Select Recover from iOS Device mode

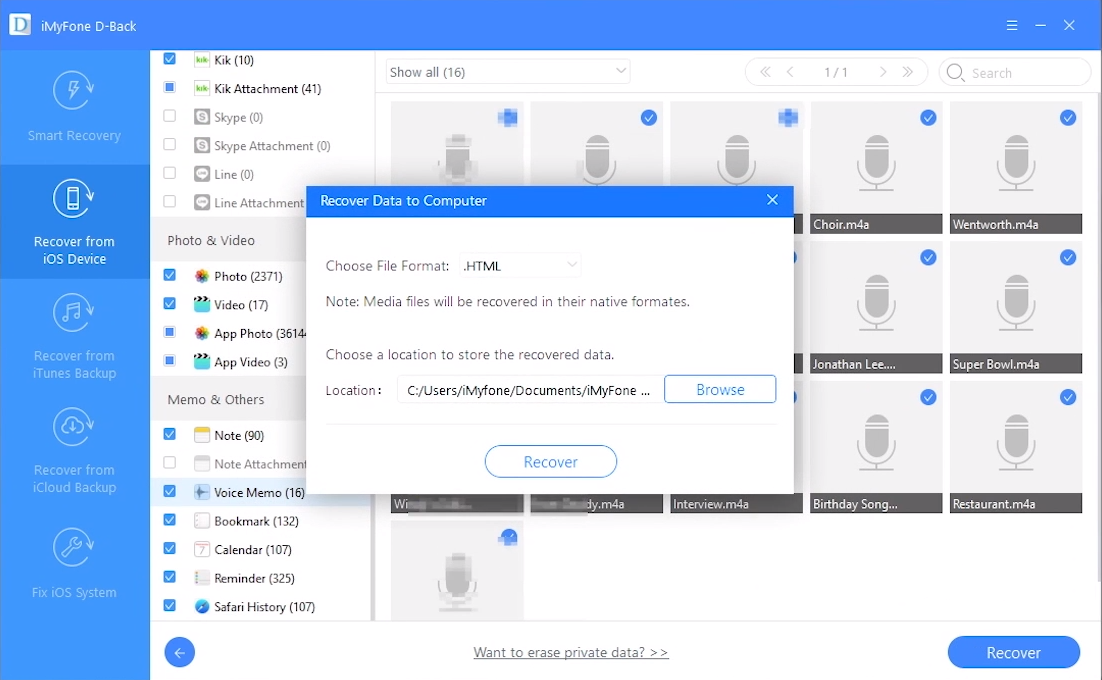coord(74,221)
